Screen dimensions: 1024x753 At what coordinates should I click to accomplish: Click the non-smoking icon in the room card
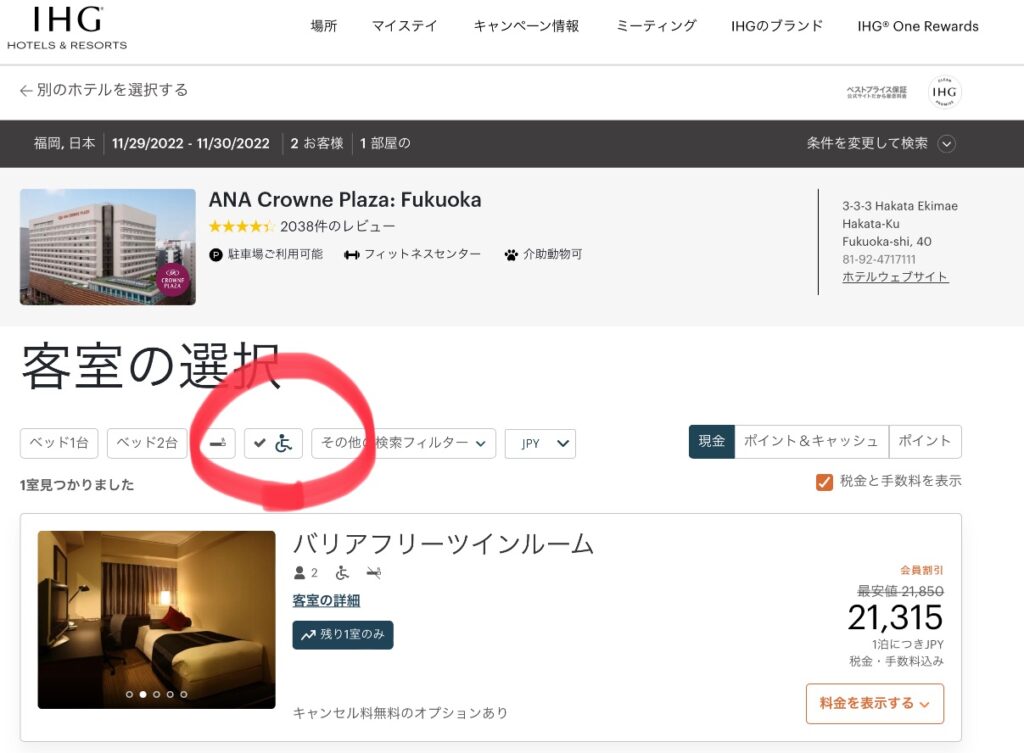[373, 573]
